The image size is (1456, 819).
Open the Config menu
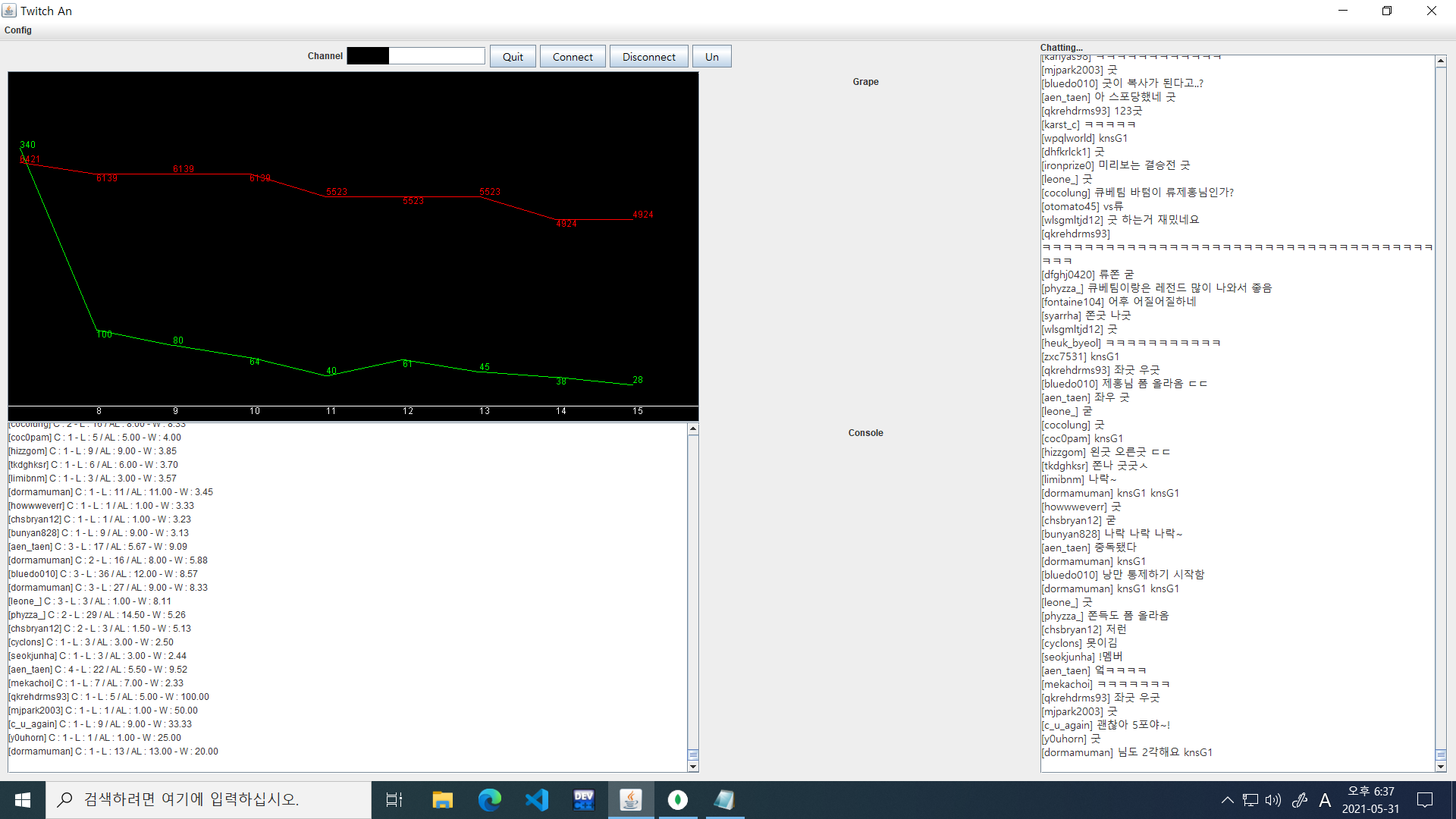click(18, 30)
